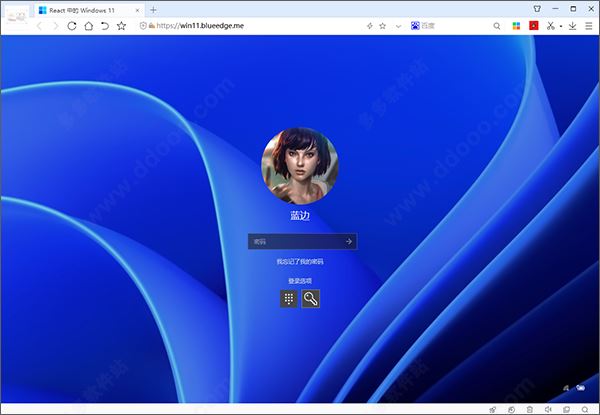Click the username label below avatar

pos(300,215)
